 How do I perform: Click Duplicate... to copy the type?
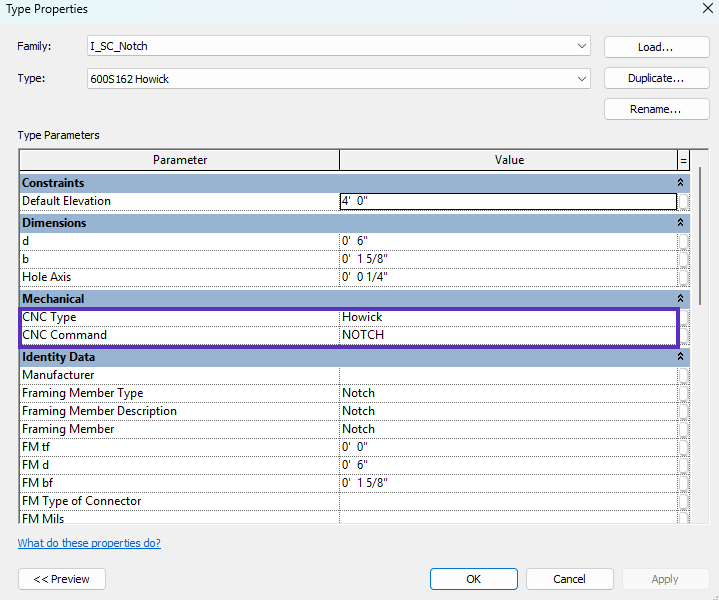pyautogui.click(x=654, y=78)
